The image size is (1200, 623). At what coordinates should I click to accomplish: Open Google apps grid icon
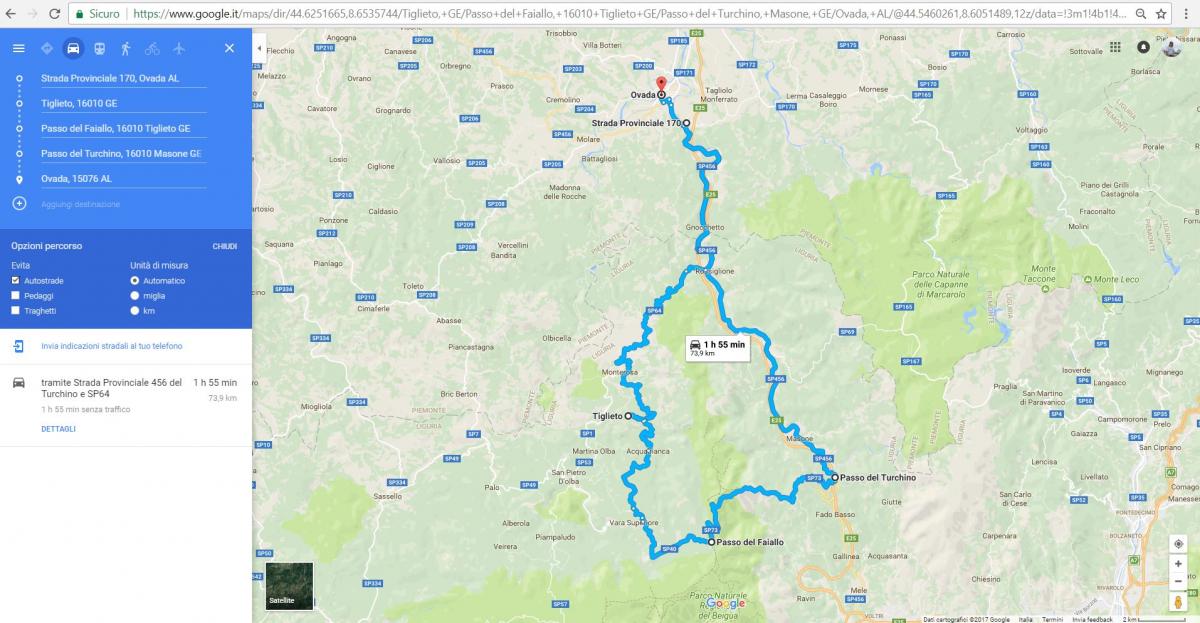[1115, 46]
